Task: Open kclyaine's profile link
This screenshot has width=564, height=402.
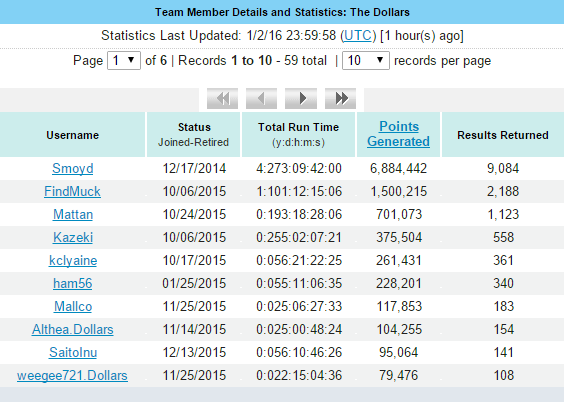Action: point(73,260)
